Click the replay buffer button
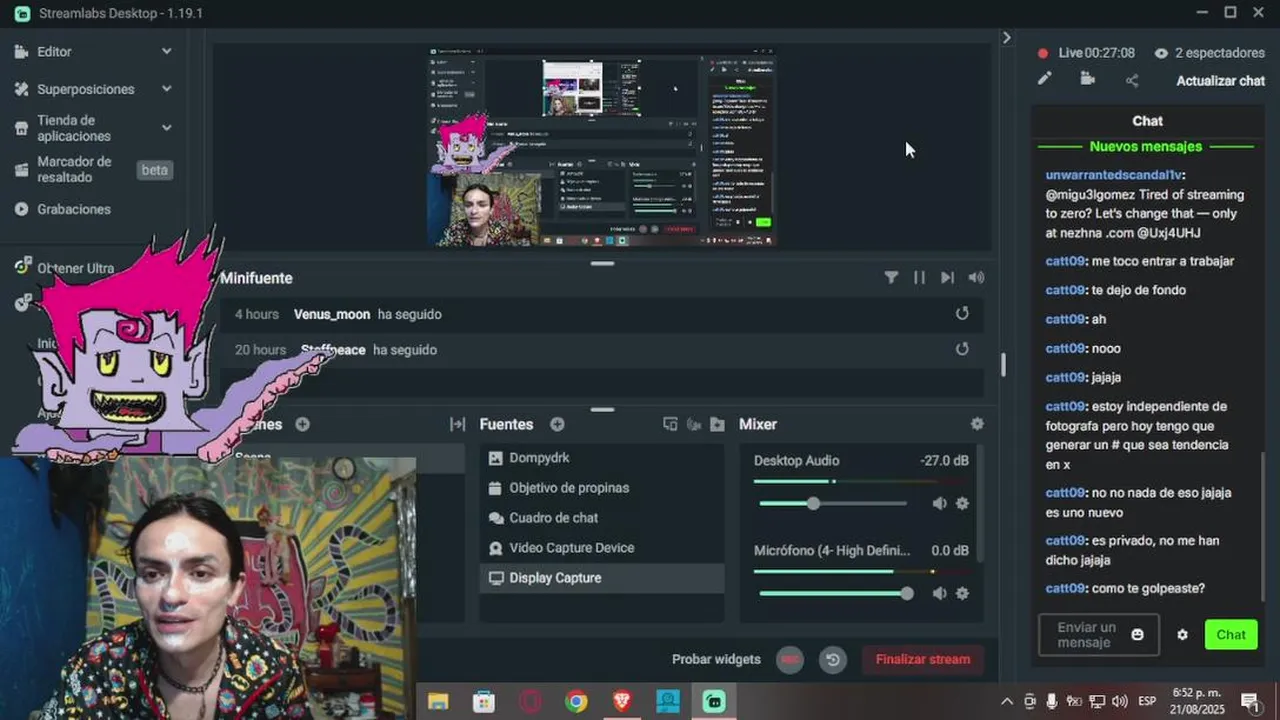The height and width of the screenshot is (720, 1280). point(832,659)
